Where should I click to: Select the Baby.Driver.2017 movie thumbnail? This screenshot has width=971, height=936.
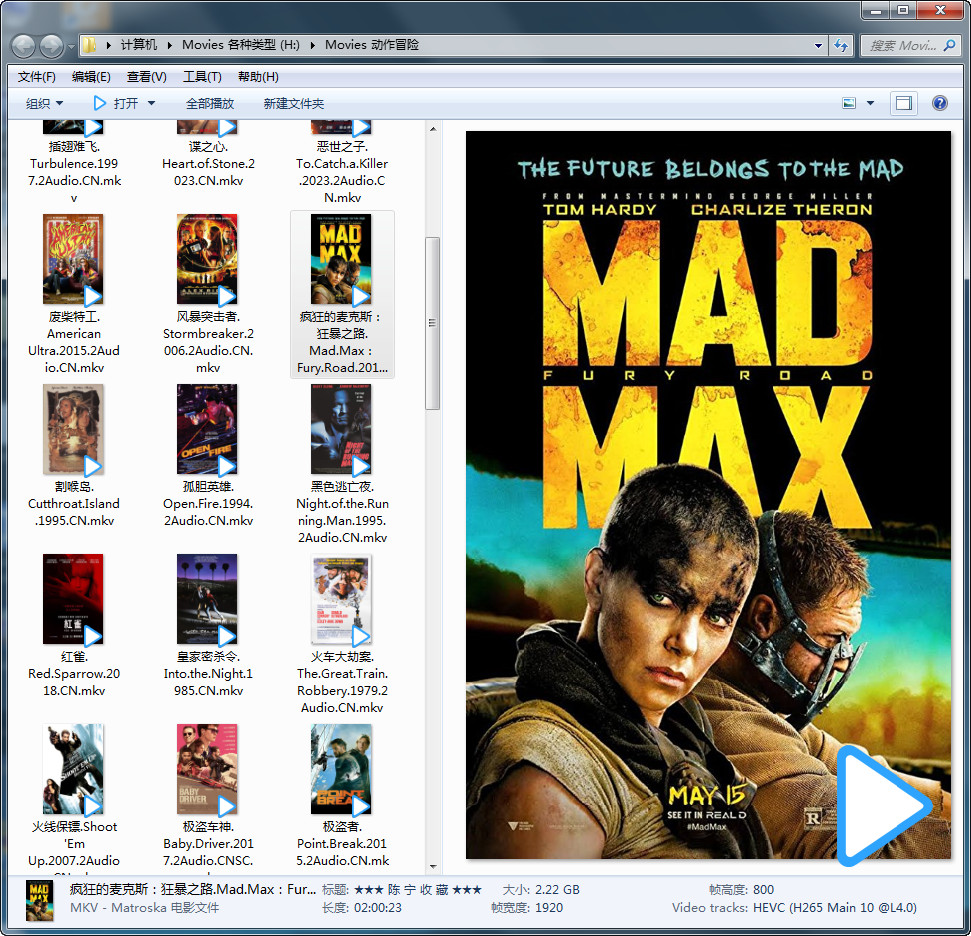[x=207, y=768]
